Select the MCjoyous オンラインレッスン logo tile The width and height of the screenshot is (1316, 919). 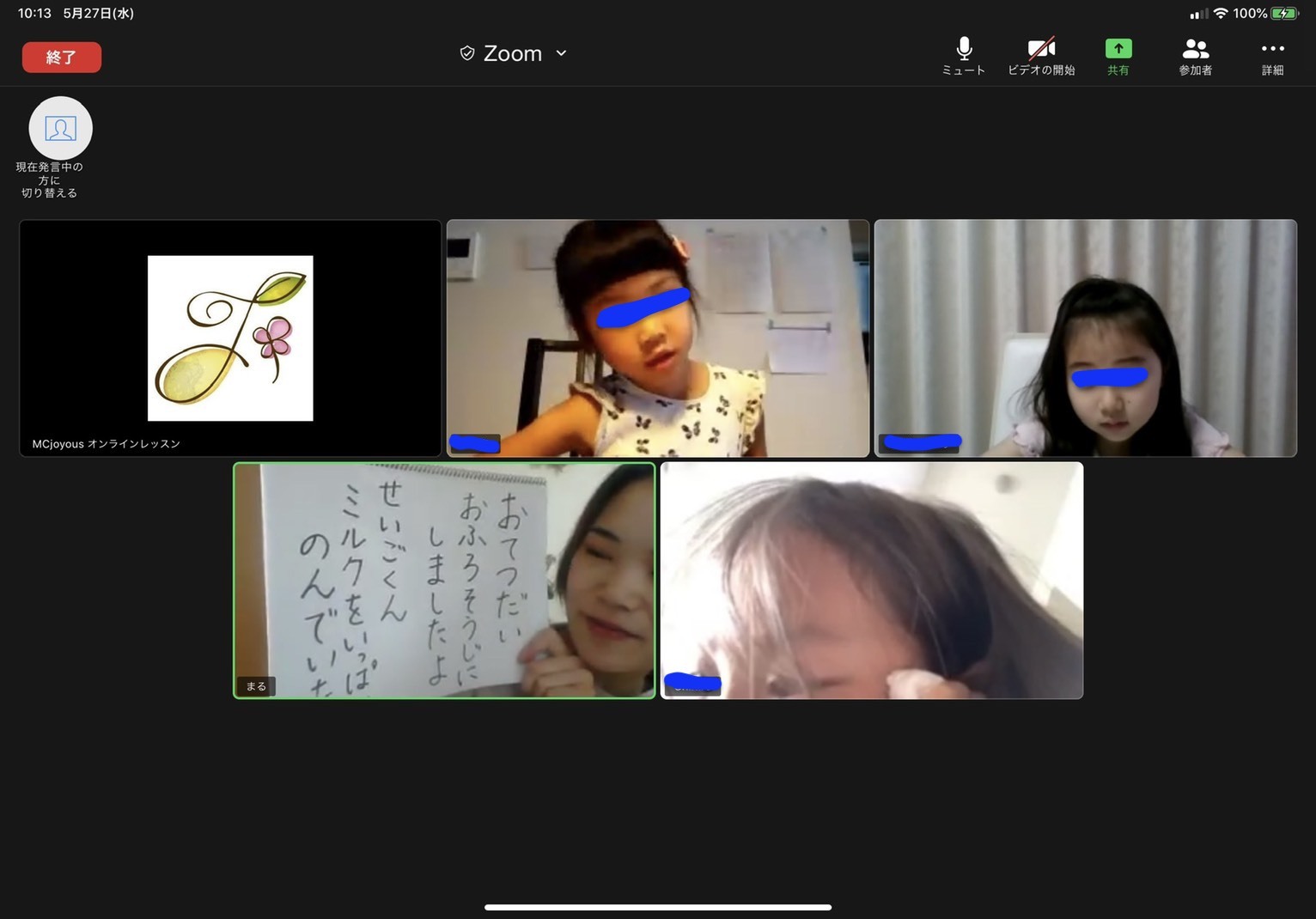click(x=230, y=338)
